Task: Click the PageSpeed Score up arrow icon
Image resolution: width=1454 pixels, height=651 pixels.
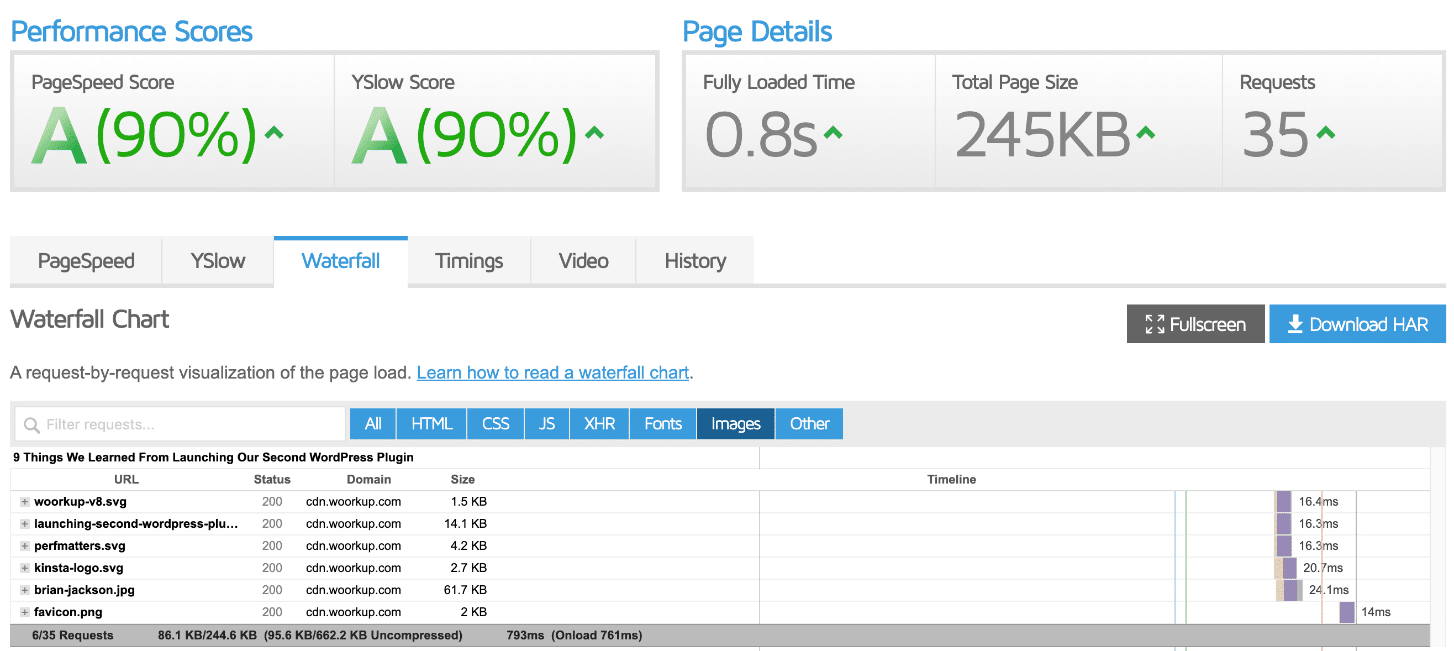Action: pos(273,132)
